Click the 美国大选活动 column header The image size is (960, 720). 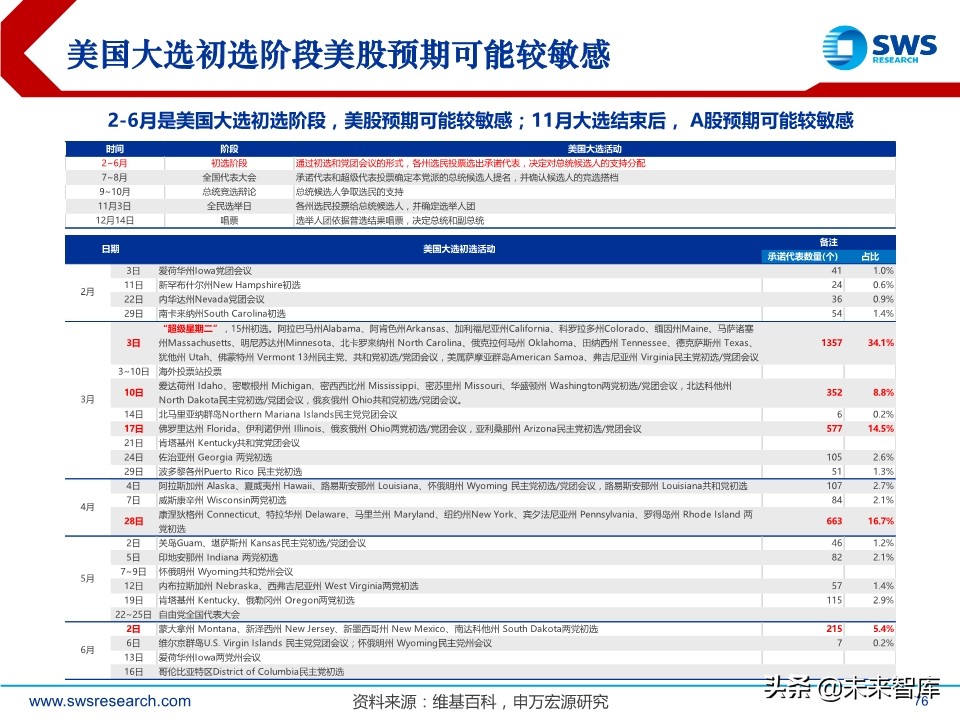click(594, 149)
